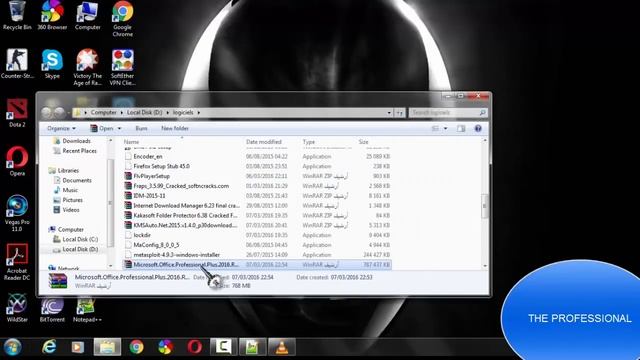Screen dimensions: 640x360
Task: Sort files by Date modified column
Action: 264,142
